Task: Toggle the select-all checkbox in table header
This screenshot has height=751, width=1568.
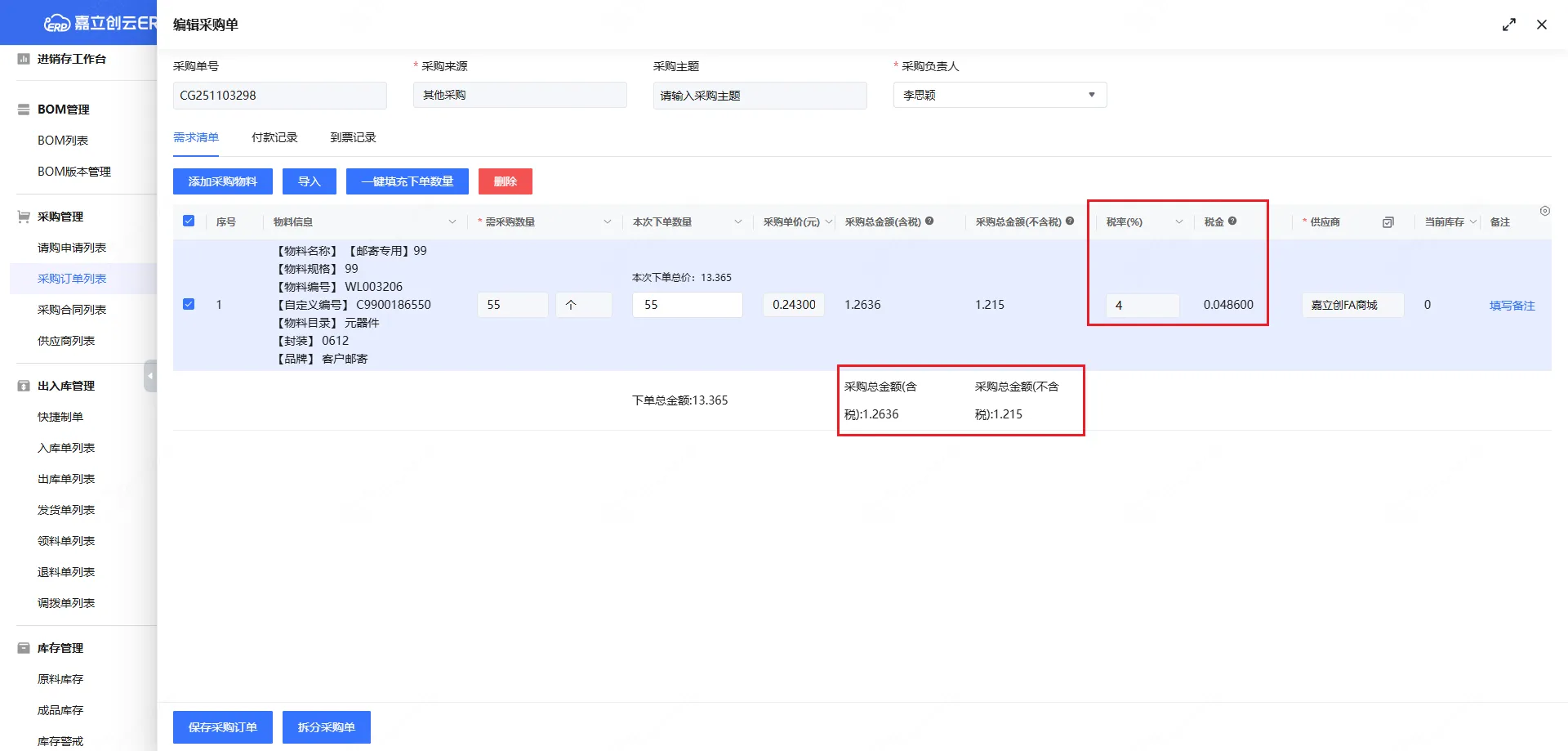Action: [189, 221]
